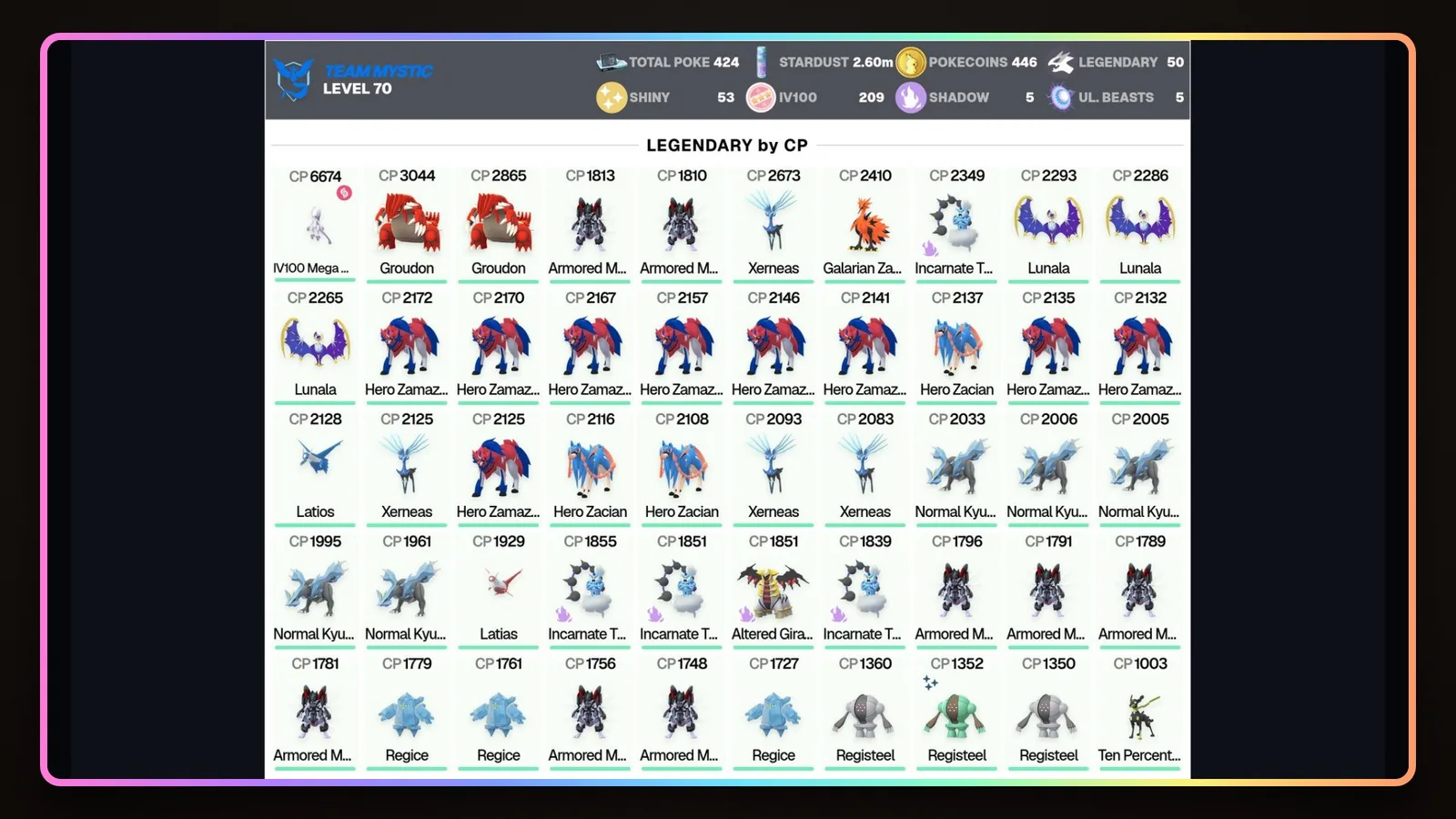Image resolution: width=1456 pixels, height=819 pixels.
Task: Click the Pokecoins gold coin icon
Action: point(911,62)
